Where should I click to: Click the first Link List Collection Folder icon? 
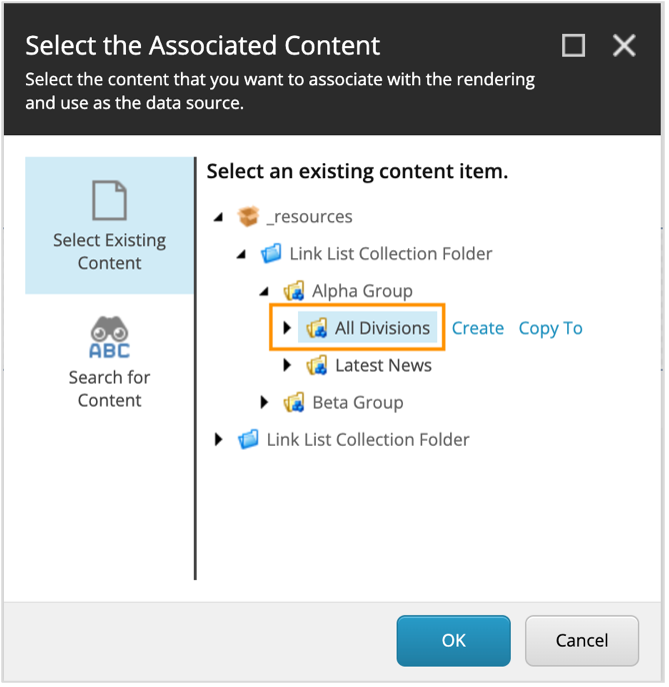(x=271, y=253)
